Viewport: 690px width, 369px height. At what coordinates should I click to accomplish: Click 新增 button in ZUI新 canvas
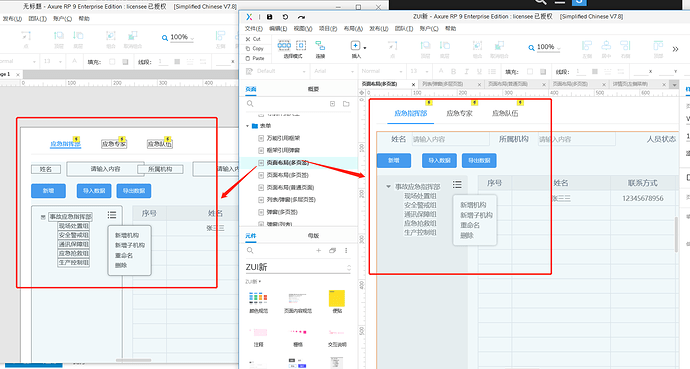pos(394,161)
